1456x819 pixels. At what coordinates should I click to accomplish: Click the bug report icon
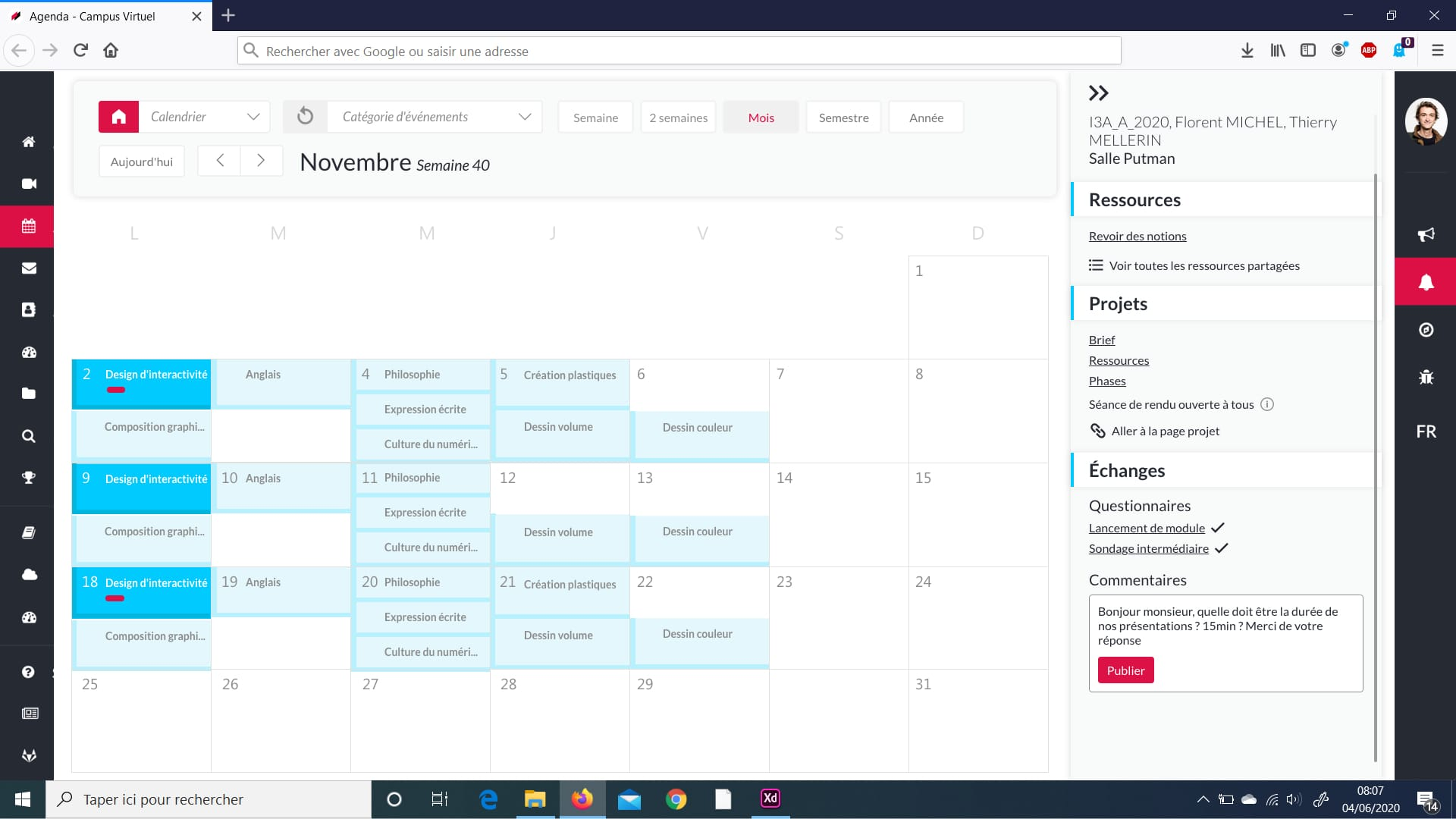pos(1426,377)
